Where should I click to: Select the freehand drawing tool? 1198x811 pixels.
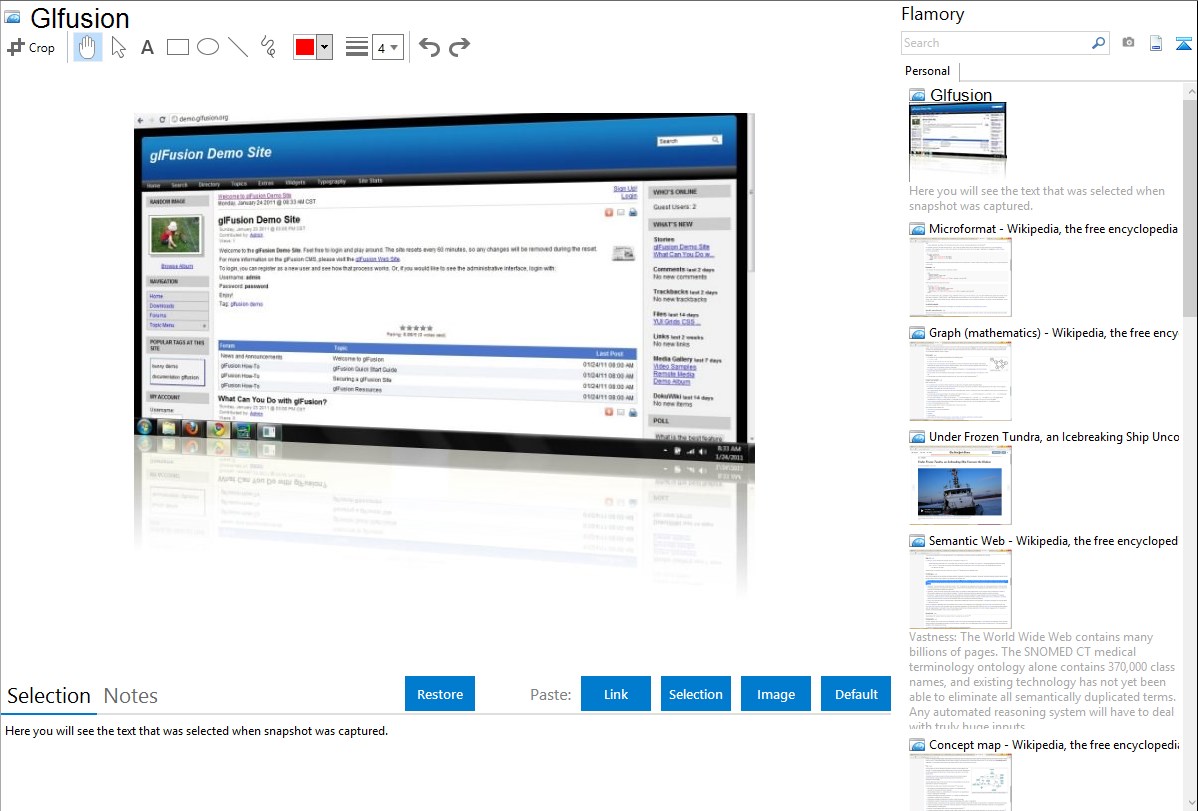coord(268,47)
